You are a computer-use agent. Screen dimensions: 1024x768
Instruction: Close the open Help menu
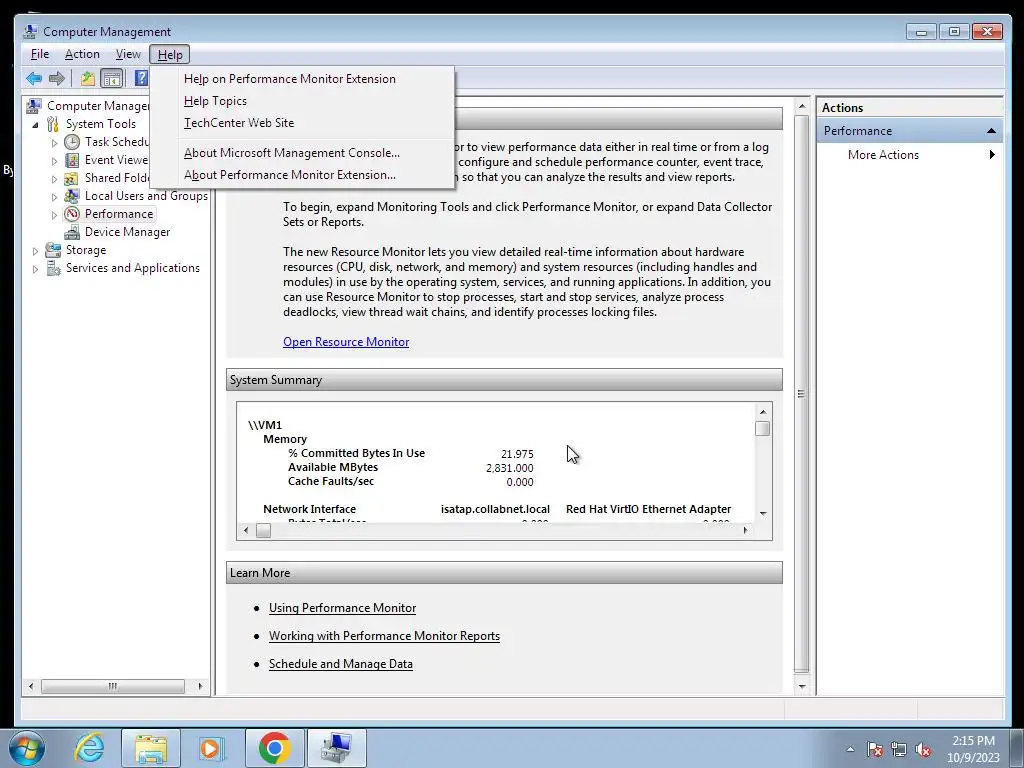[x=170, y=55]
